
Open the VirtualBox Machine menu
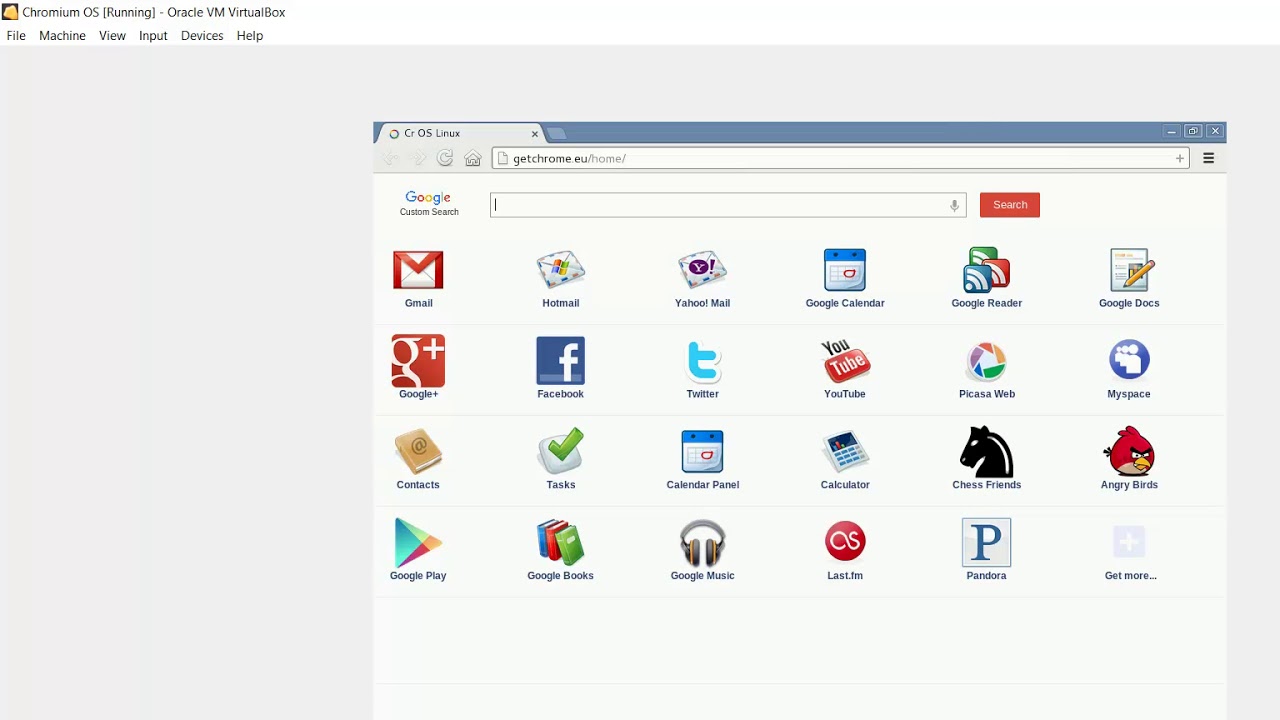tap(62, 35)
